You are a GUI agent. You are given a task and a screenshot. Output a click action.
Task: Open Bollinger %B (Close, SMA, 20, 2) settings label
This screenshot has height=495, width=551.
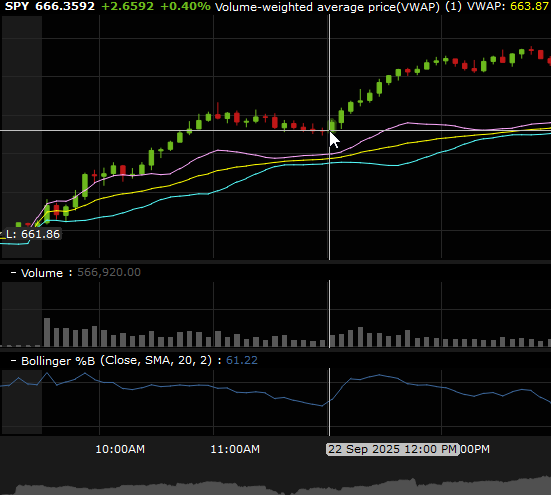tap(116, 360)
